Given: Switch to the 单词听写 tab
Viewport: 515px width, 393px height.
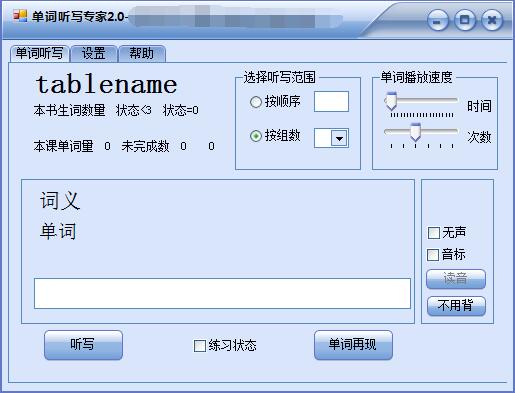Looking at the screenshot, I should [x=40, y=54].
